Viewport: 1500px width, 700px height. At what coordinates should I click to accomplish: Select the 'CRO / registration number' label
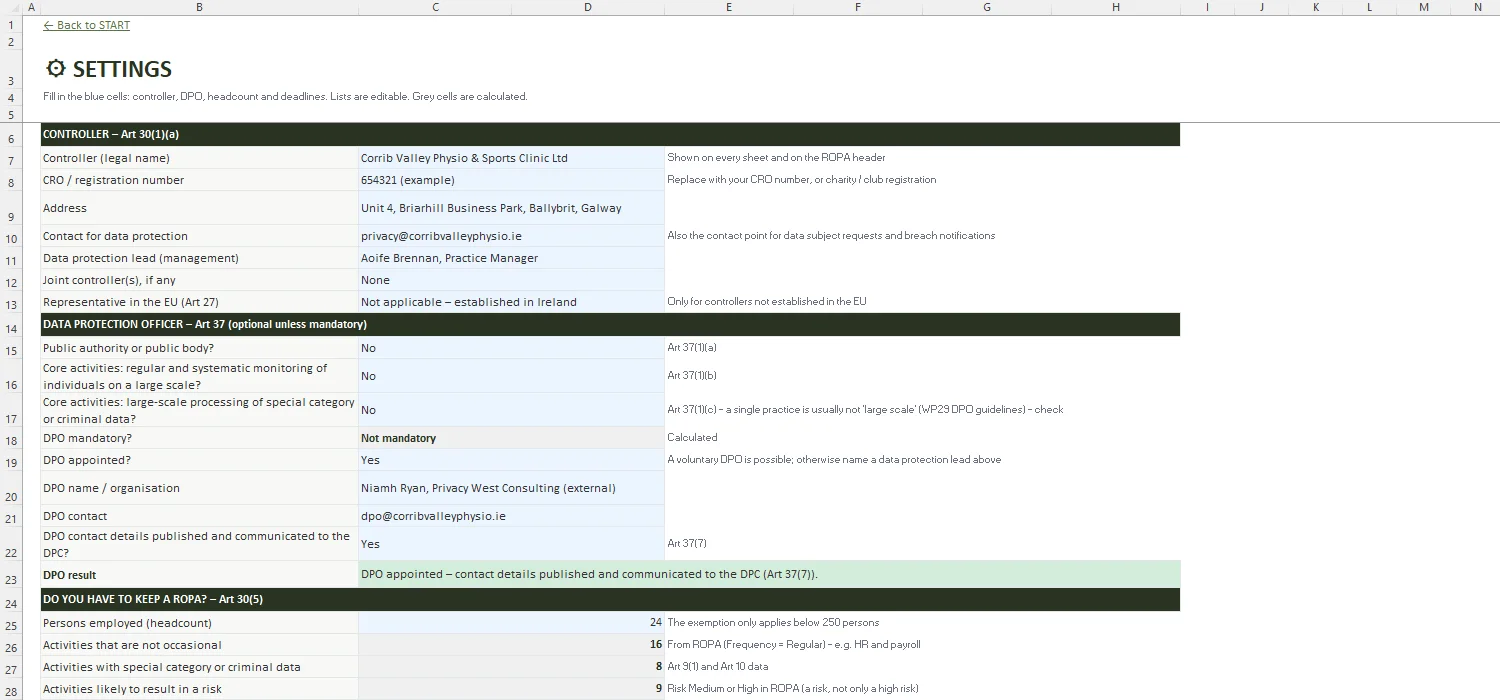pyautogui.click(x=199, y=180)
